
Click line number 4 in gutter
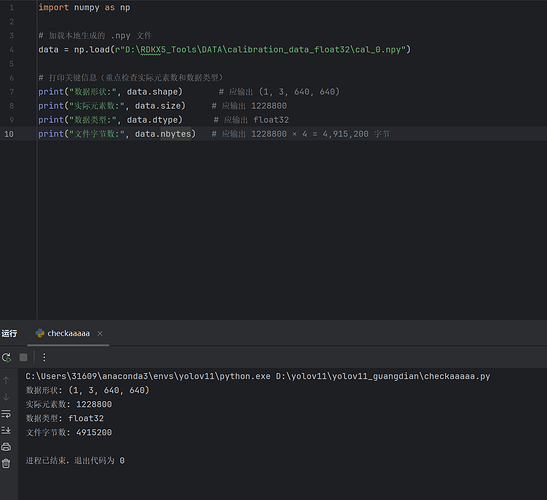coord(12,50)
